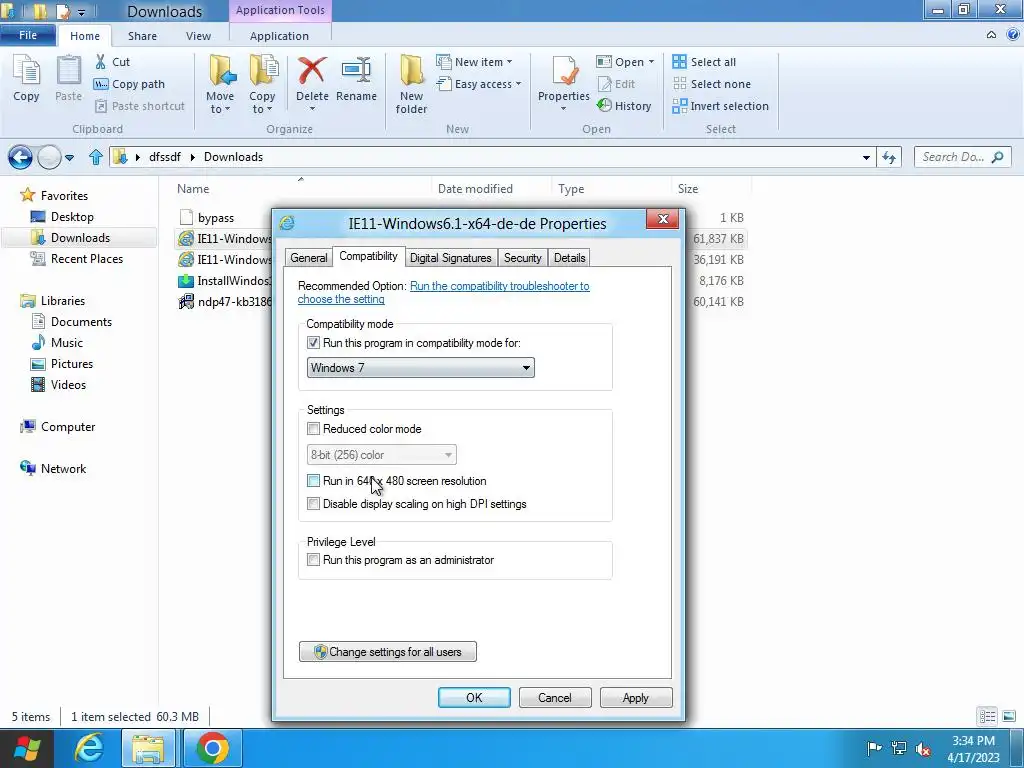Open the Share ribbon tab
Screen dimensions: 1024x768
142,36
